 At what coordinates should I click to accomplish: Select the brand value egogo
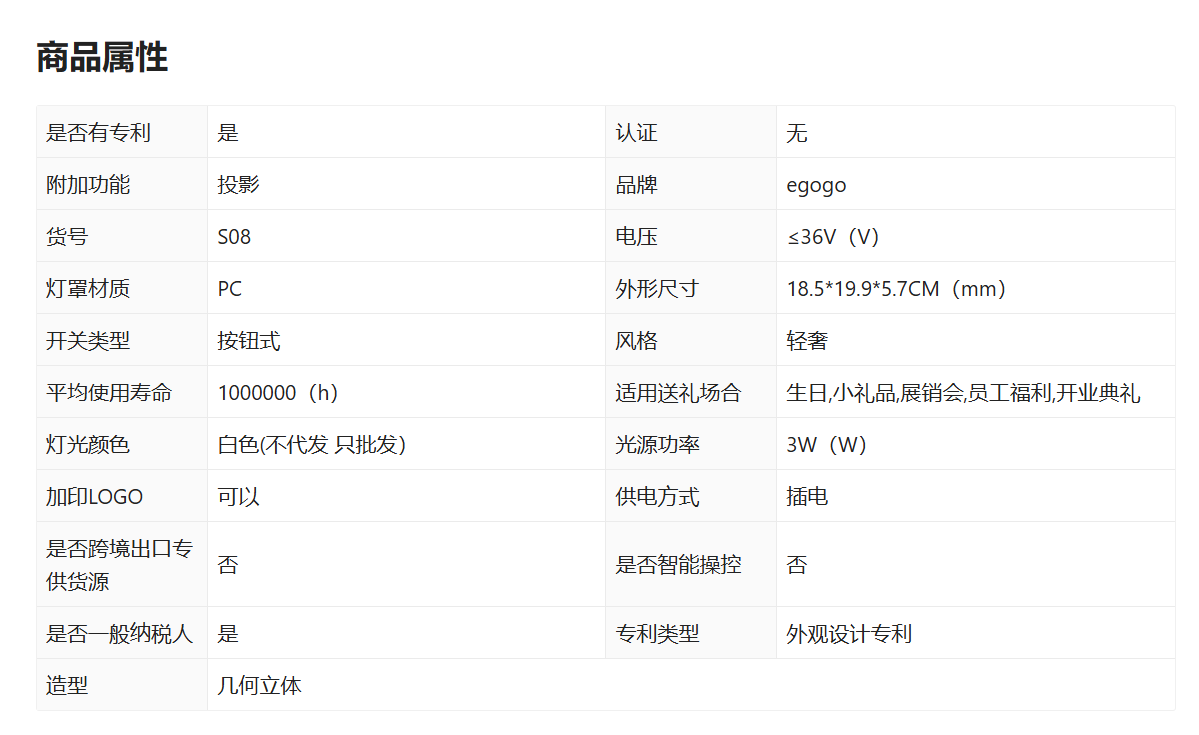click(816, 185)
